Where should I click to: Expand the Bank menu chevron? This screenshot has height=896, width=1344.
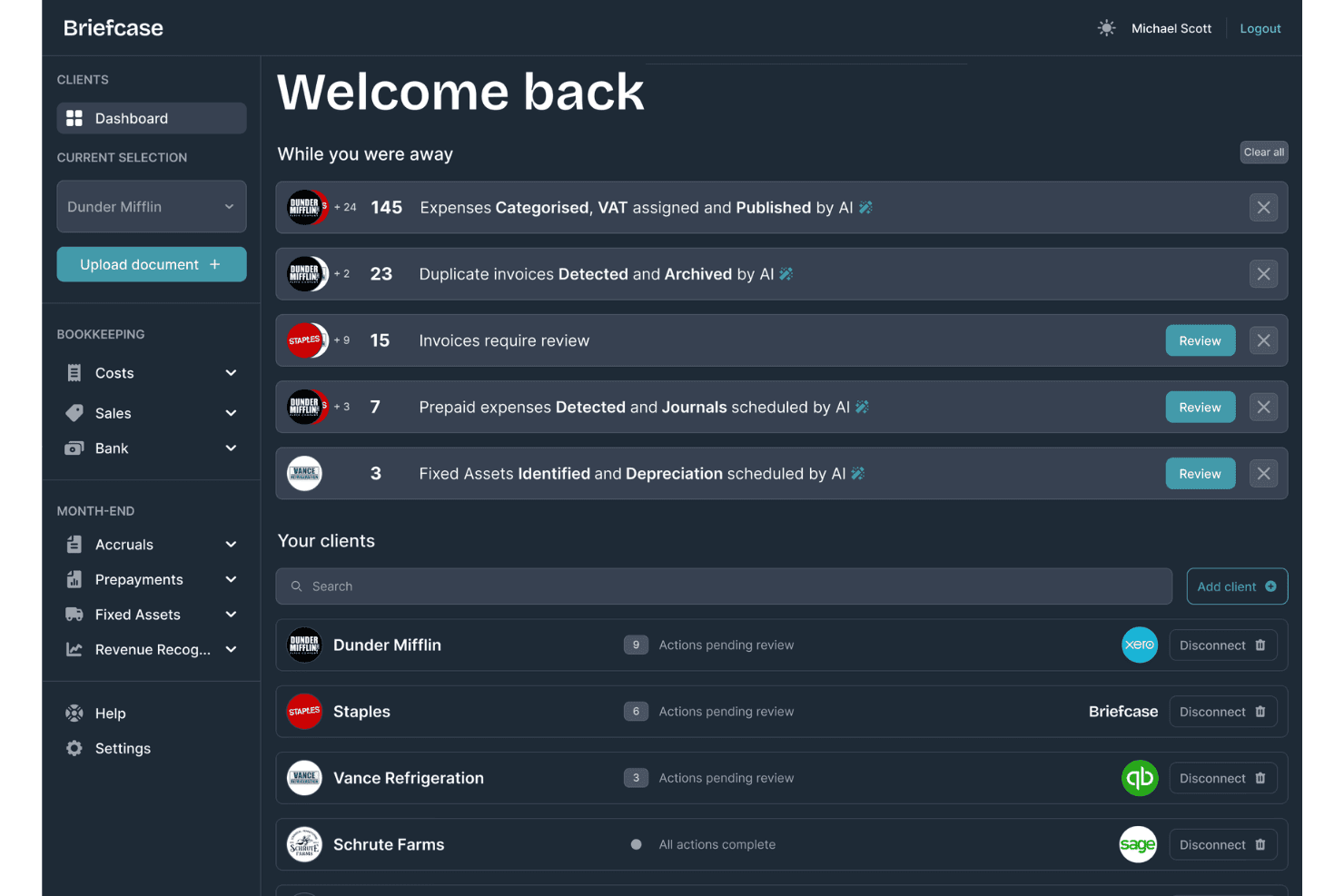tap(231, 448)
